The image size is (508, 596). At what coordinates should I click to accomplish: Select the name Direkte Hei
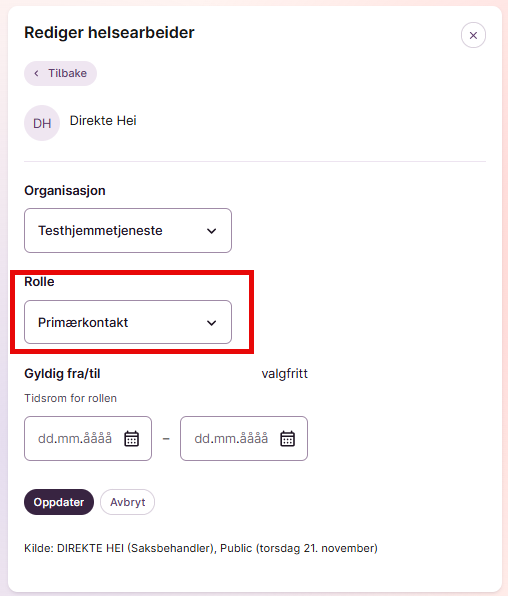103,120
